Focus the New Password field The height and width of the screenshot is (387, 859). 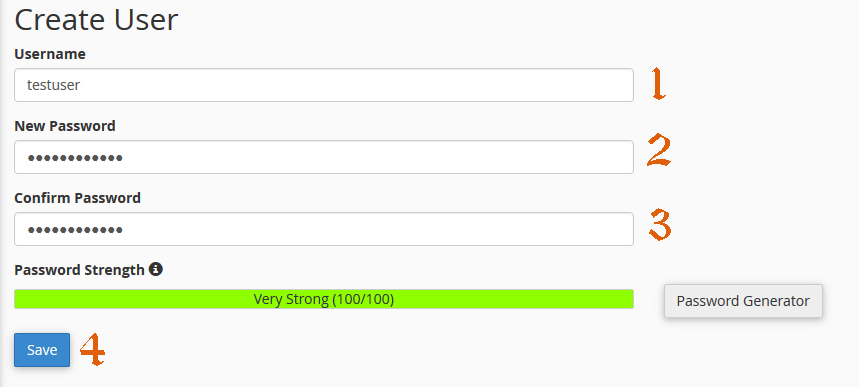pos(324,157)
